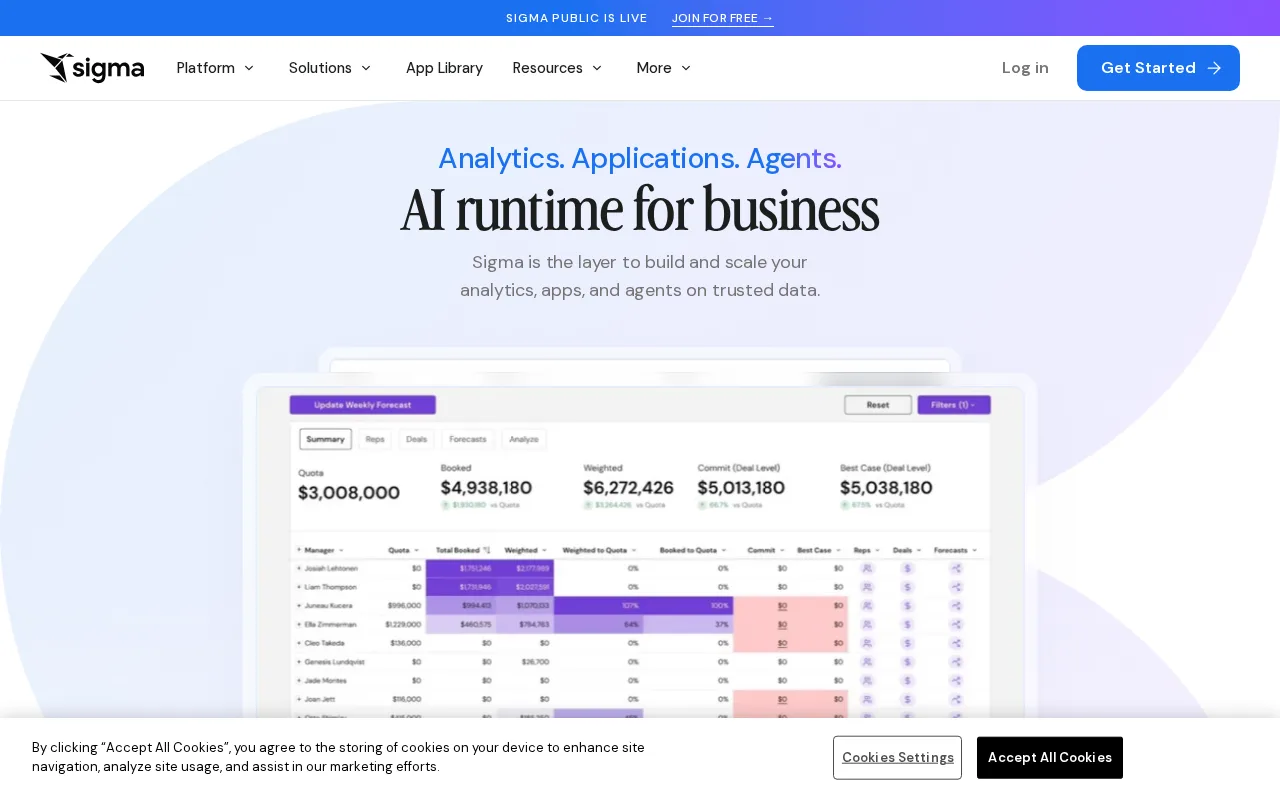
Task: Switch to the Analyze tab
Action: click(524, 439)
